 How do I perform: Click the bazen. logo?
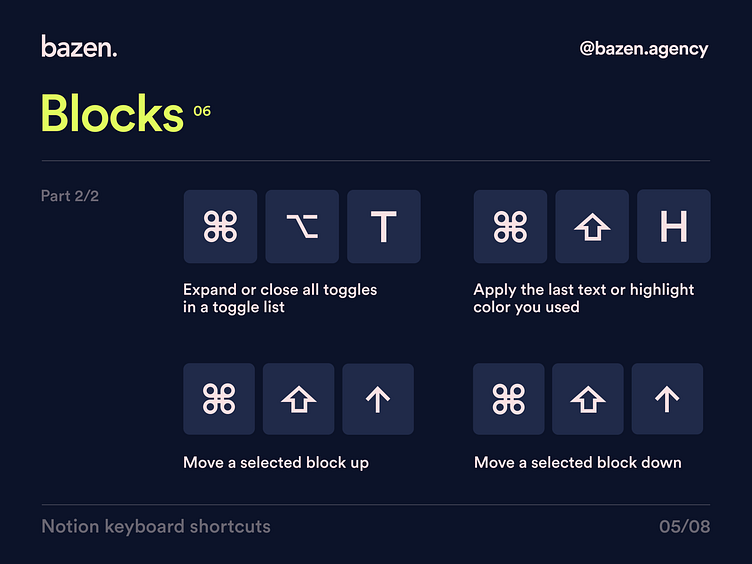tap(78, 46)
